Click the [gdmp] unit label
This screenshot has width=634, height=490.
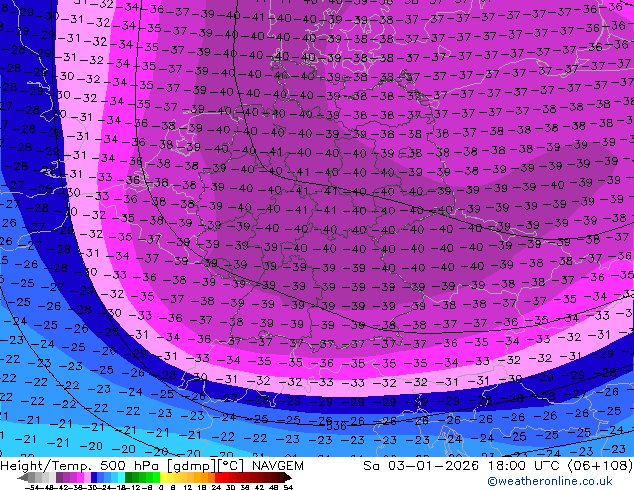[192, 466]
